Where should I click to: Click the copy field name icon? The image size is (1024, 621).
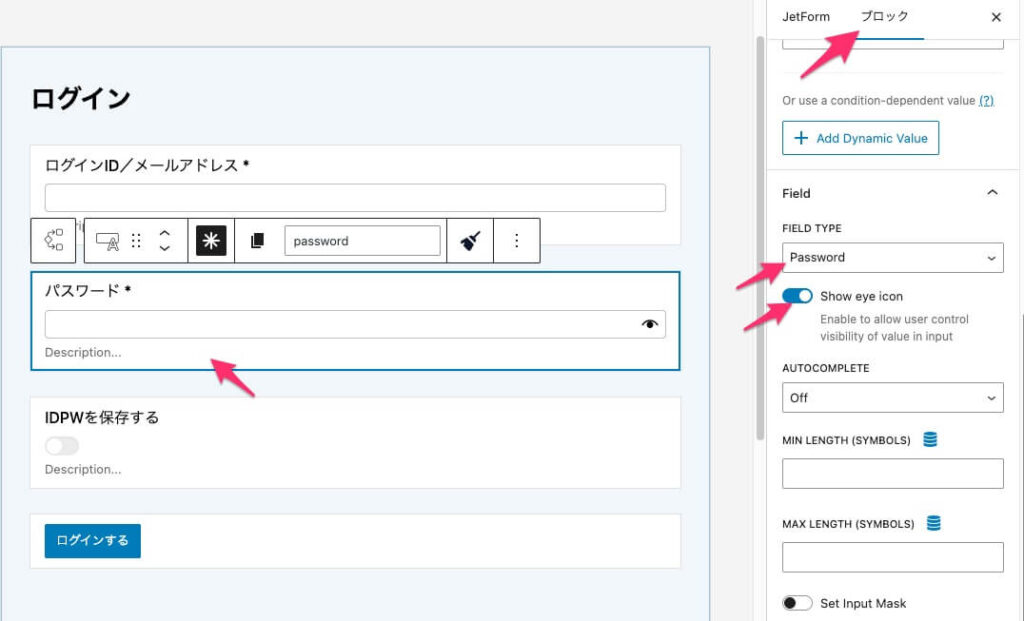[258, 241]
